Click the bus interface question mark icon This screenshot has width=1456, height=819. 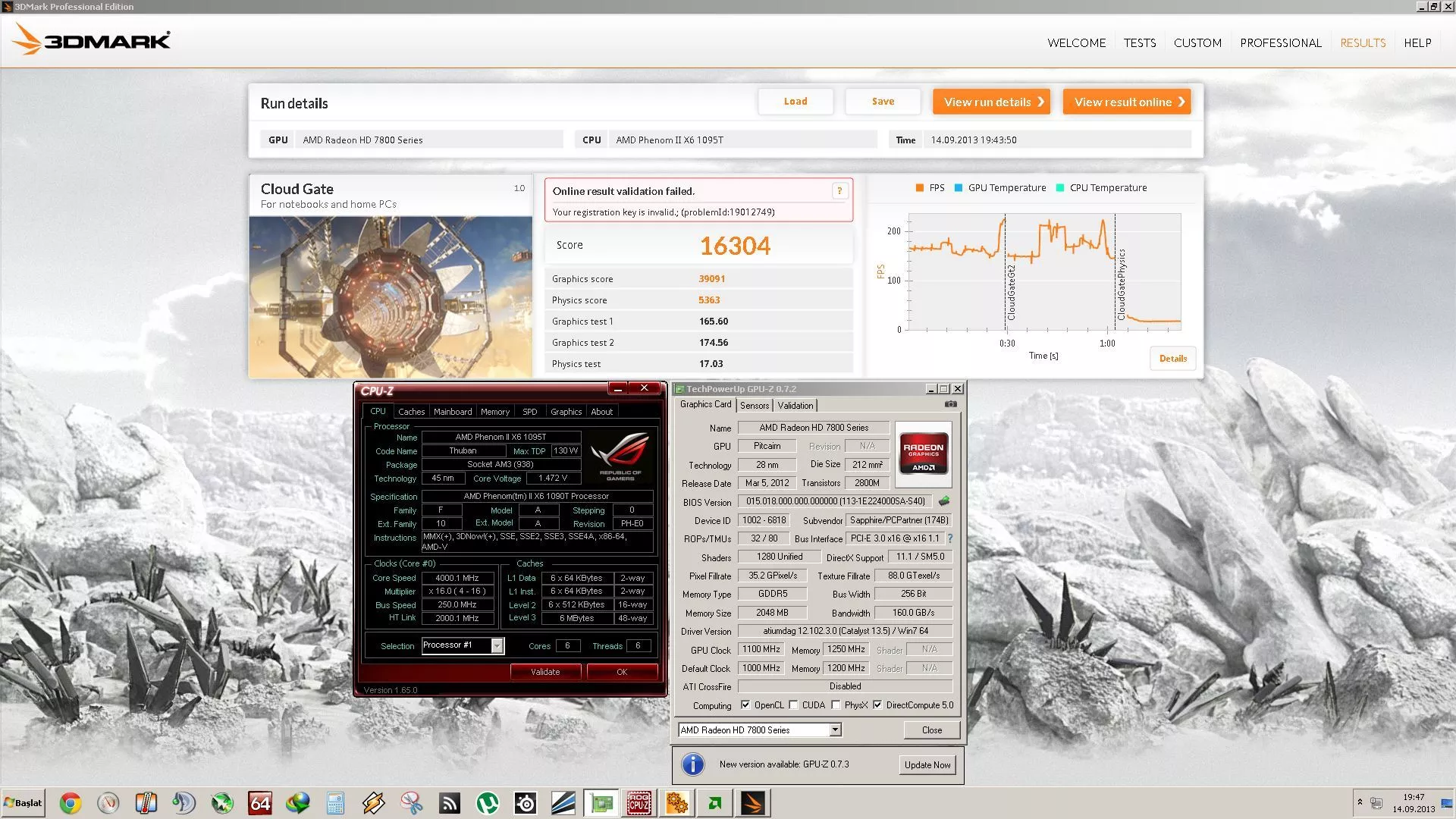pos(950,538)
